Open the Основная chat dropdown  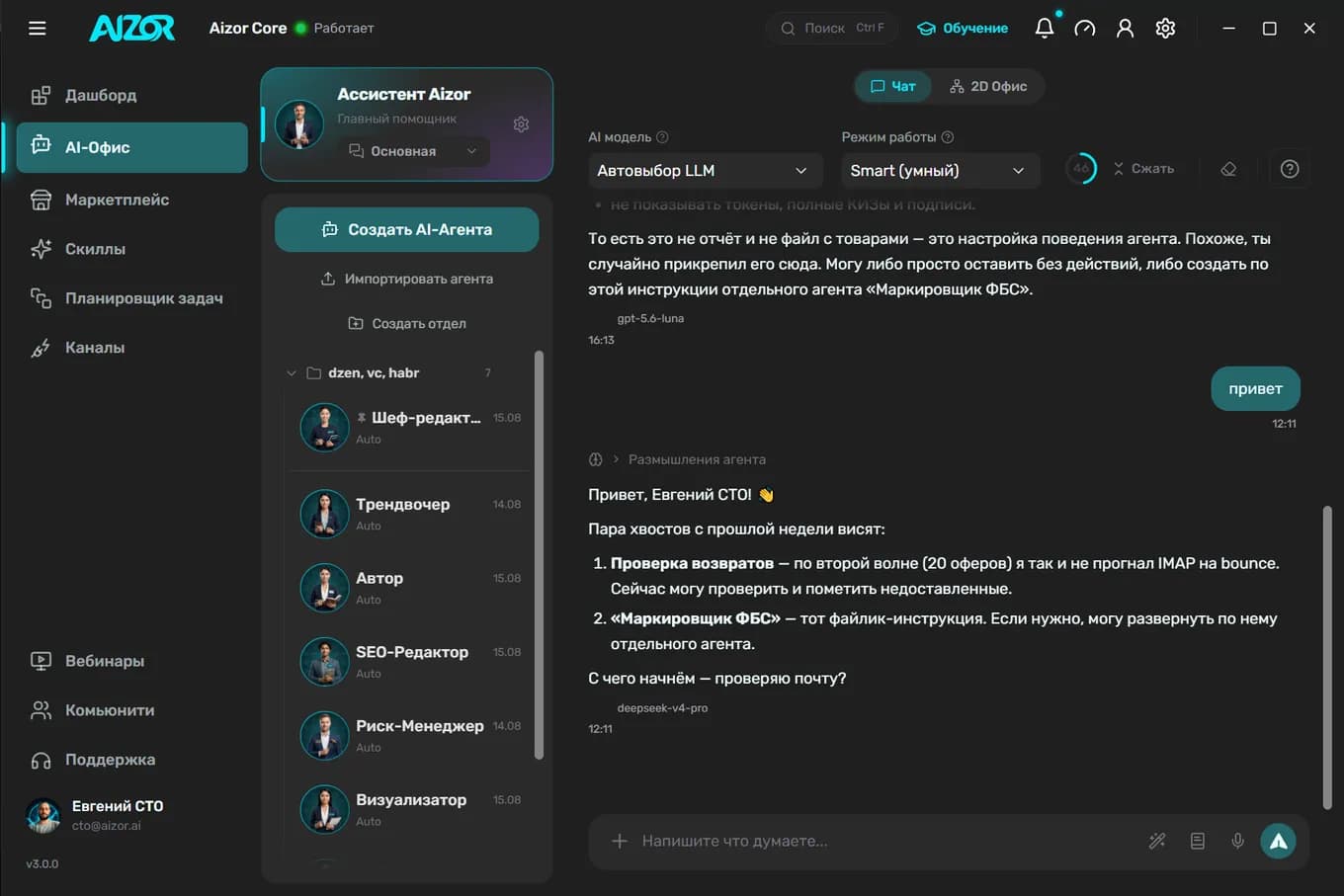[413, 151]
